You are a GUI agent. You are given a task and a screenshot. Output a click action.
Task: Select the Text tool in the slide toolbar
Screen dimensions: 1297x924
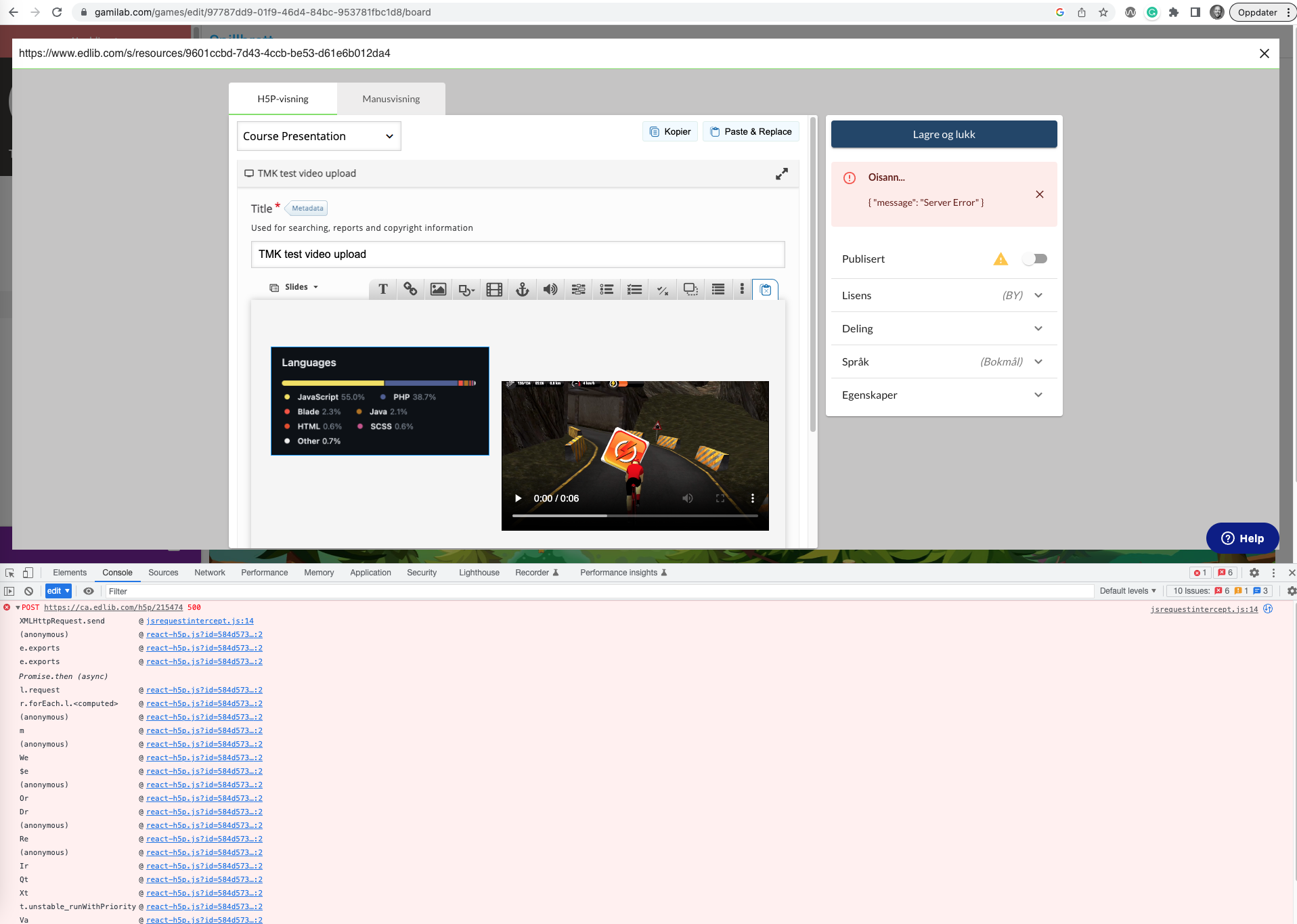pyautogui.click(x=382, y=289)
